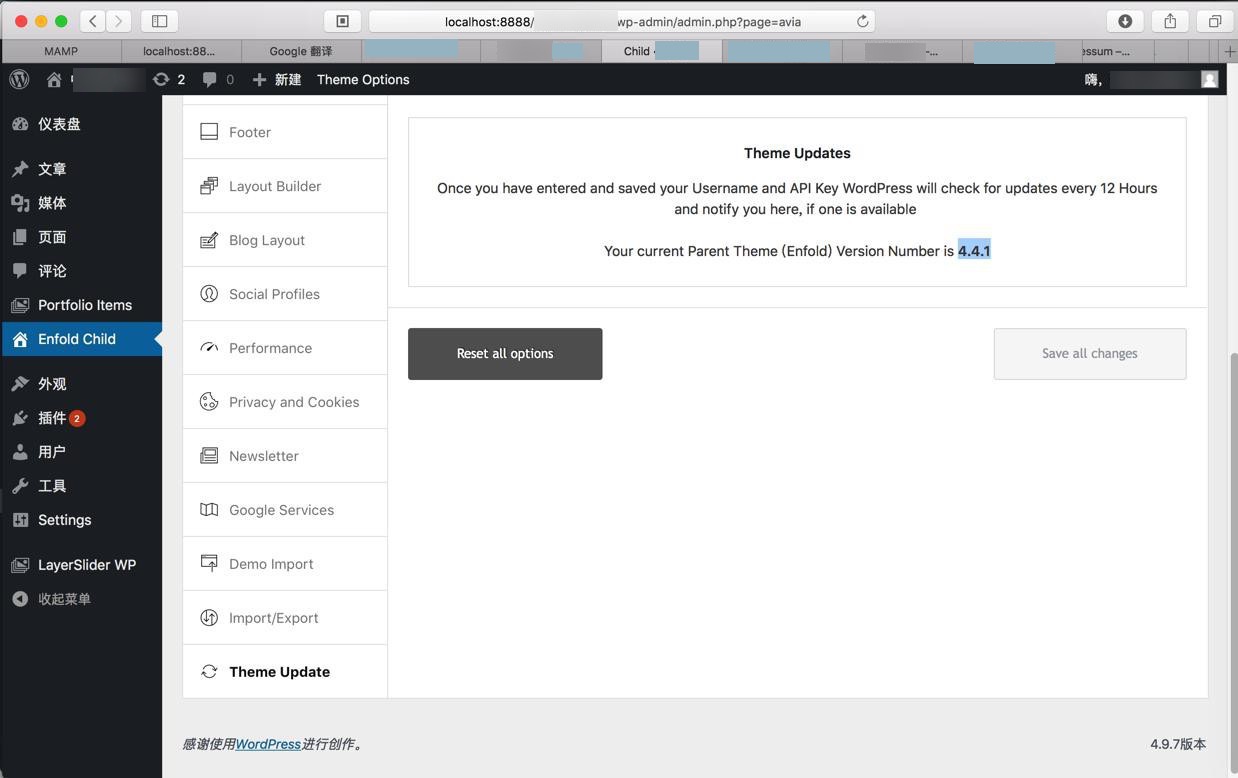
Task: Show all tabs overview icon
Action: 1215,21
